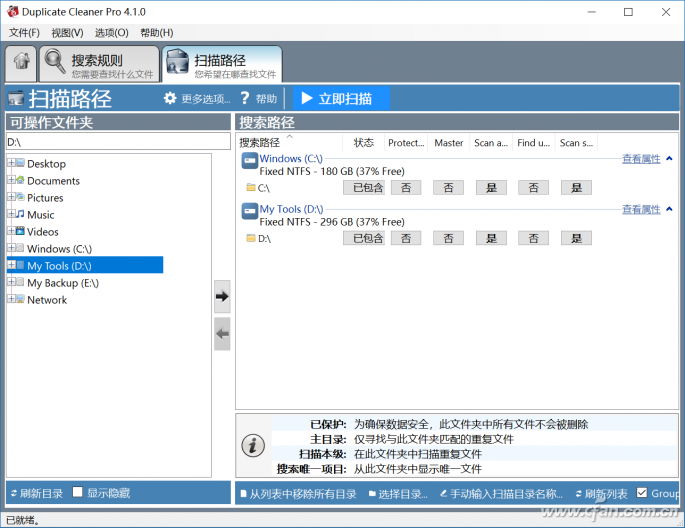Open the 文件(F) menu

[24, 33]
